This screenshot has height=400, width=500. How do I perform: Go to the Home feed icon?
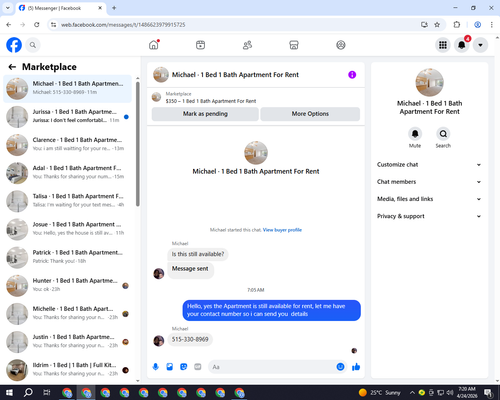tap(154, 45)
